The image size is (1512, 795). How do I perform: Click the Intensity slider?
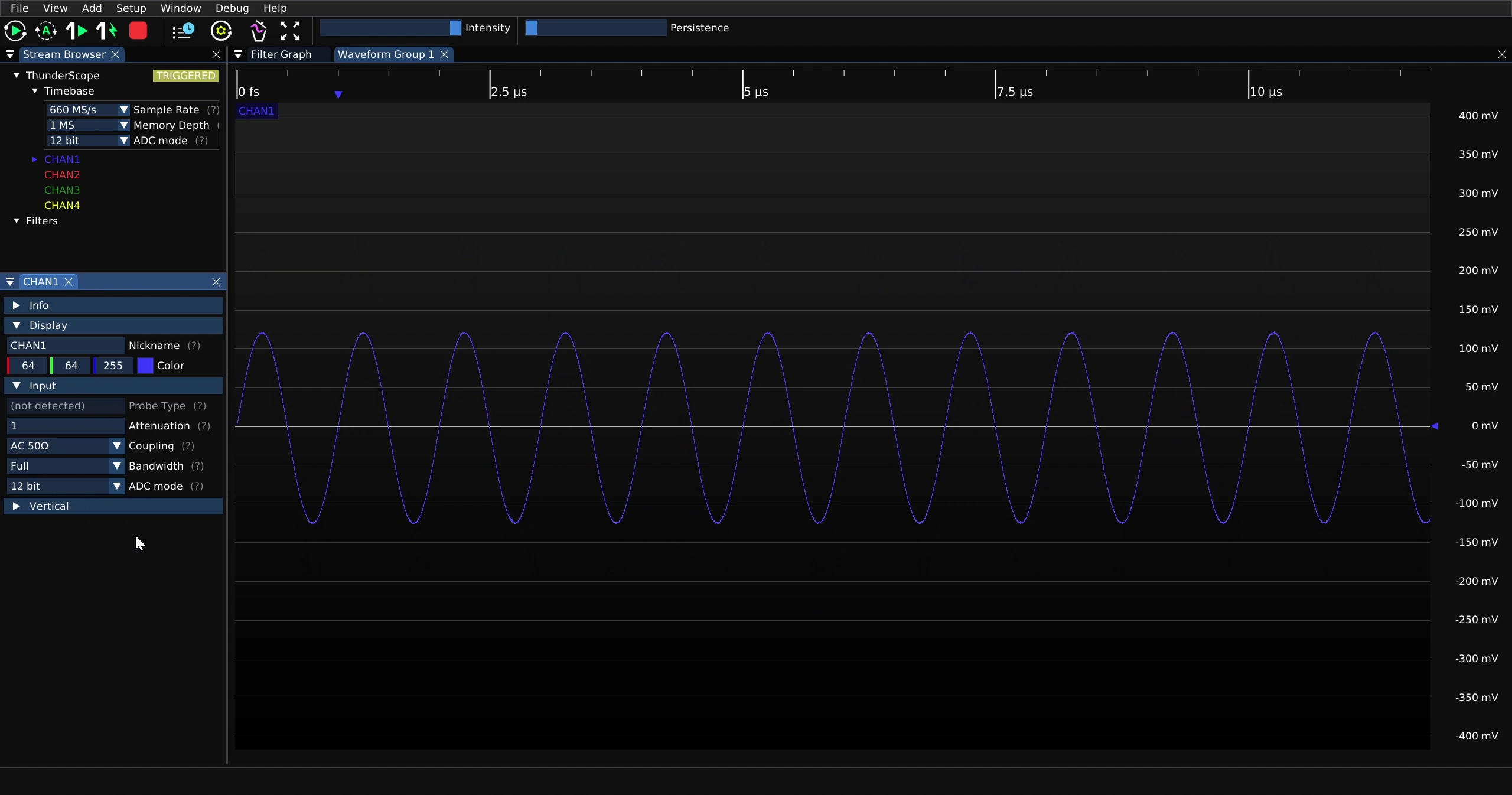click(x=390, y=28)
